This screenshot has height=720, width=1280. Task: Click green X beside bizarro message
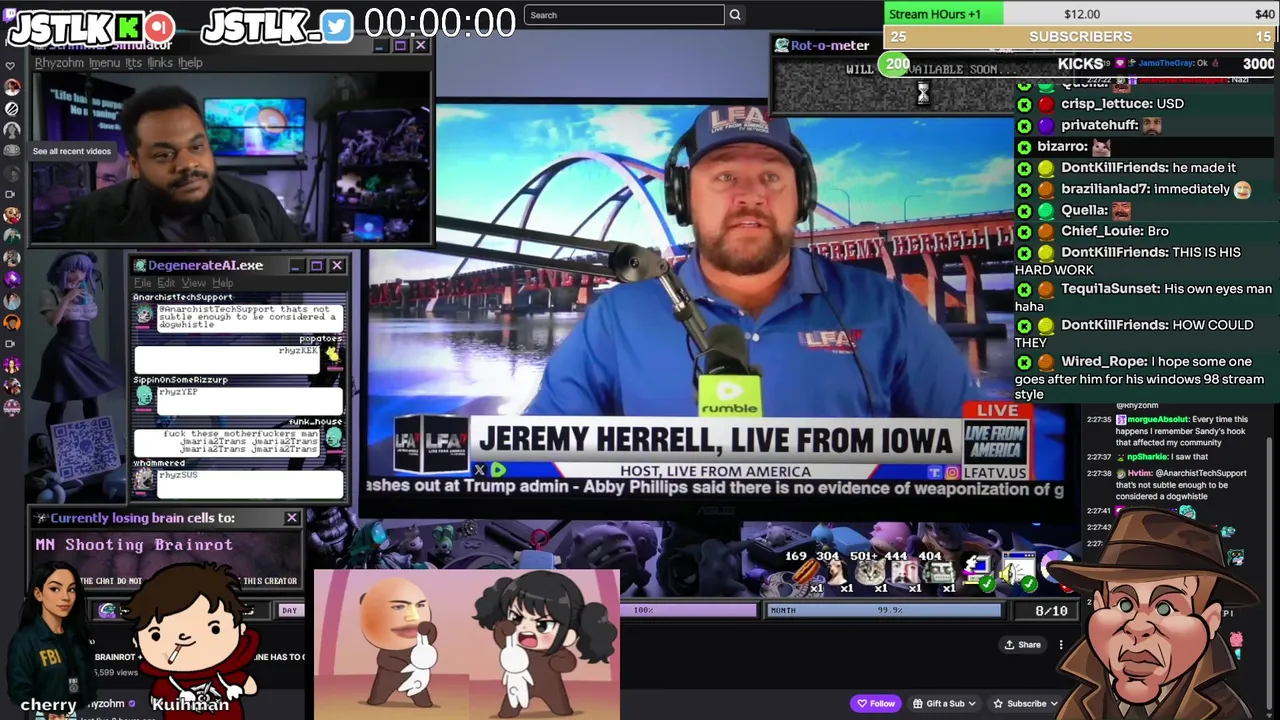point(1024,147)
